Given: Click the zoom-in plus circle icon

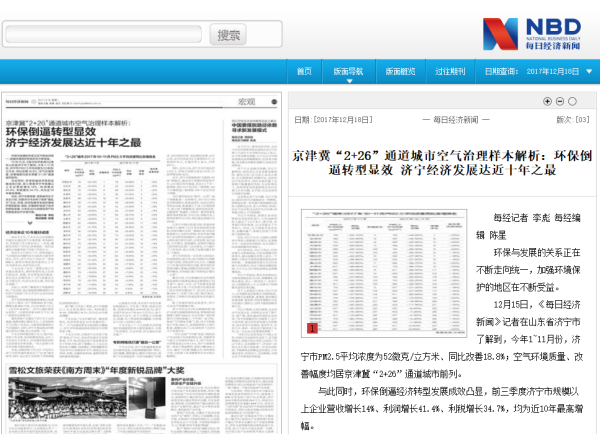Looking at the screenshot, I should (547, 101).
